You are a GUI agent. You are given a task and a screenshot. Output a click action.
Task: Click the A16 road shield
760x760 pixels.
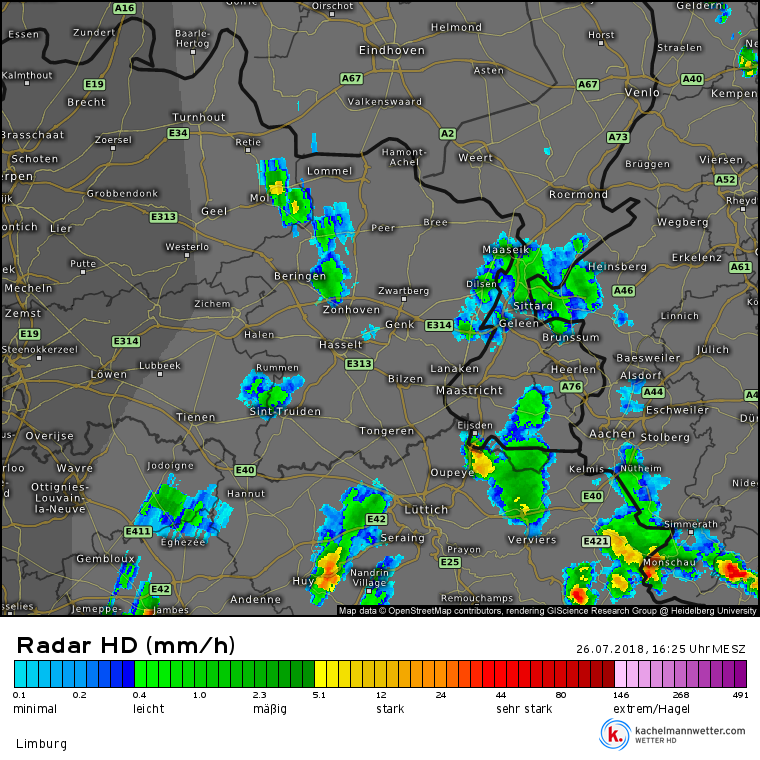click(125, 8)
